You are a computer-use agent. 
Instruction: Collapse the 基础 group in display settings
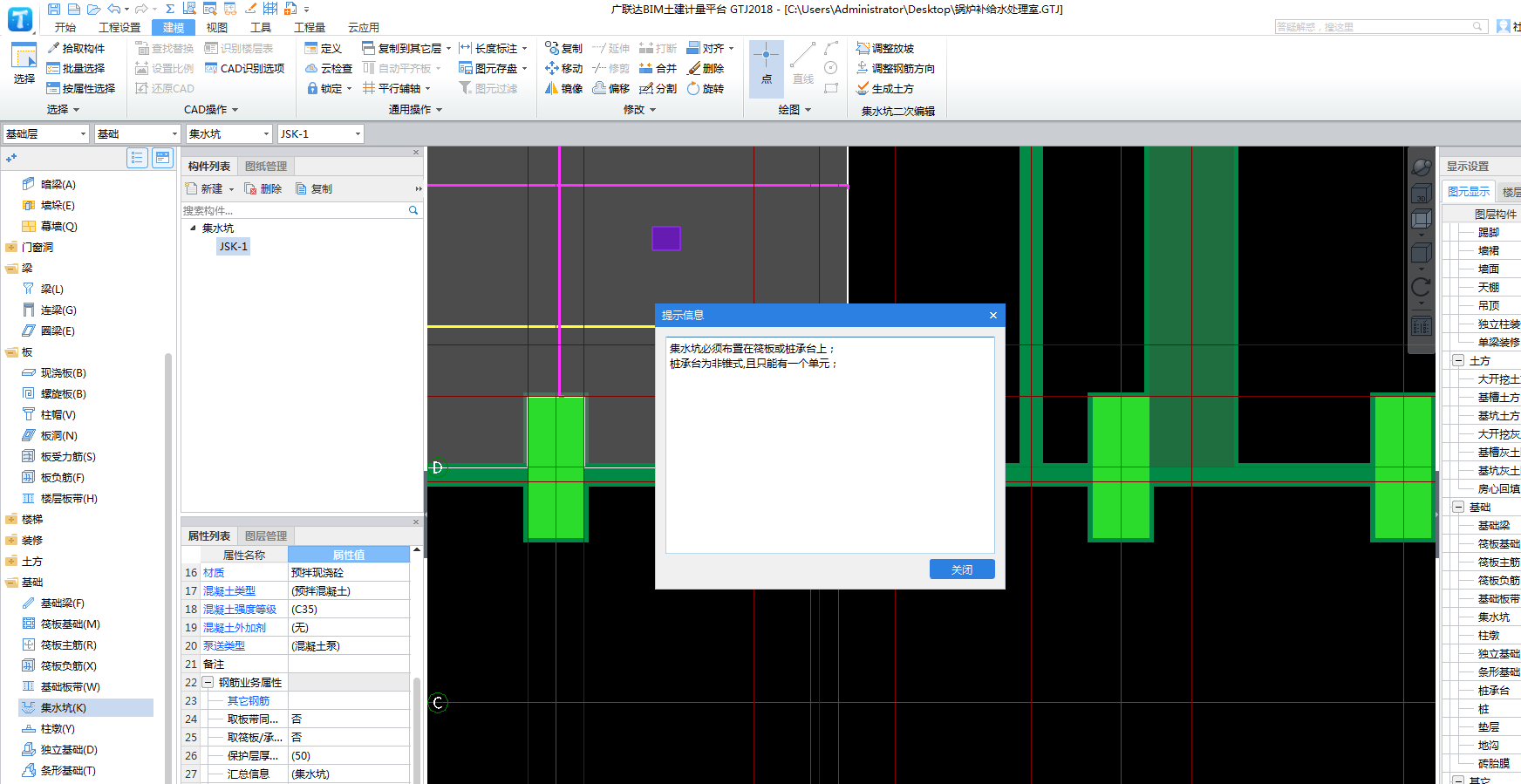click(1457, 507)
